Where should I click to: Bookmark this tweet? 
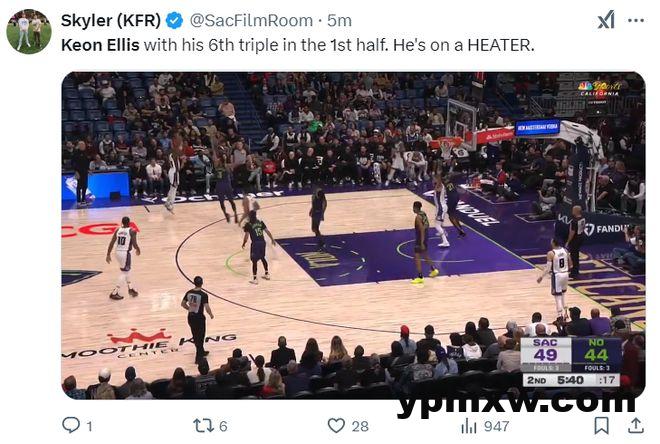pos(601,425)
